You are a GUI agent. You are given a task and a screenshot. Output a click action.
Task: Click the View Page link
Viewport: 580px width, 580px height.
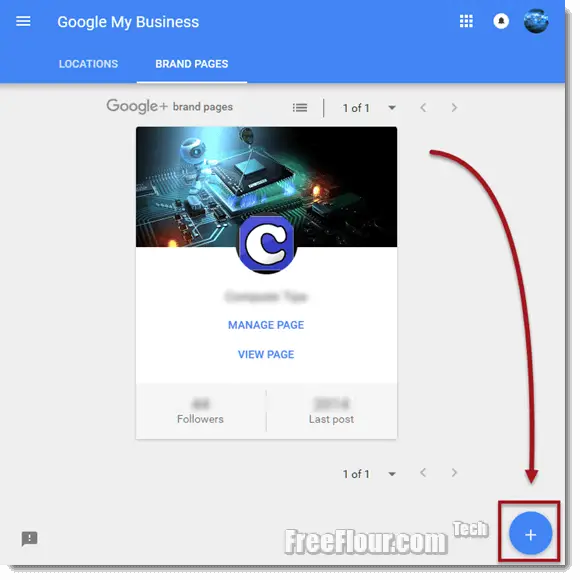pyautogui.click(x=266, y=354)
